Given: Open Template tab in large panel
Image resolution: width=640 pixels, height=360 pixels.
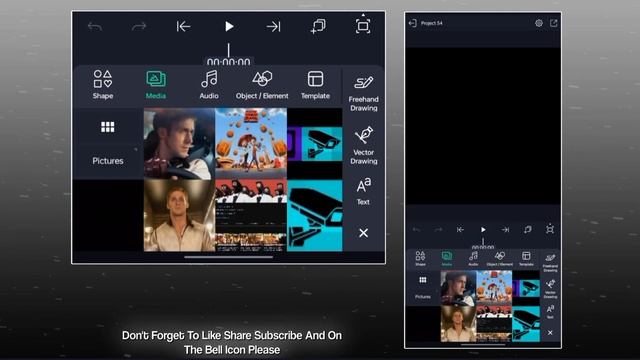Looking at the screenshot, I should tap(315, 84).
